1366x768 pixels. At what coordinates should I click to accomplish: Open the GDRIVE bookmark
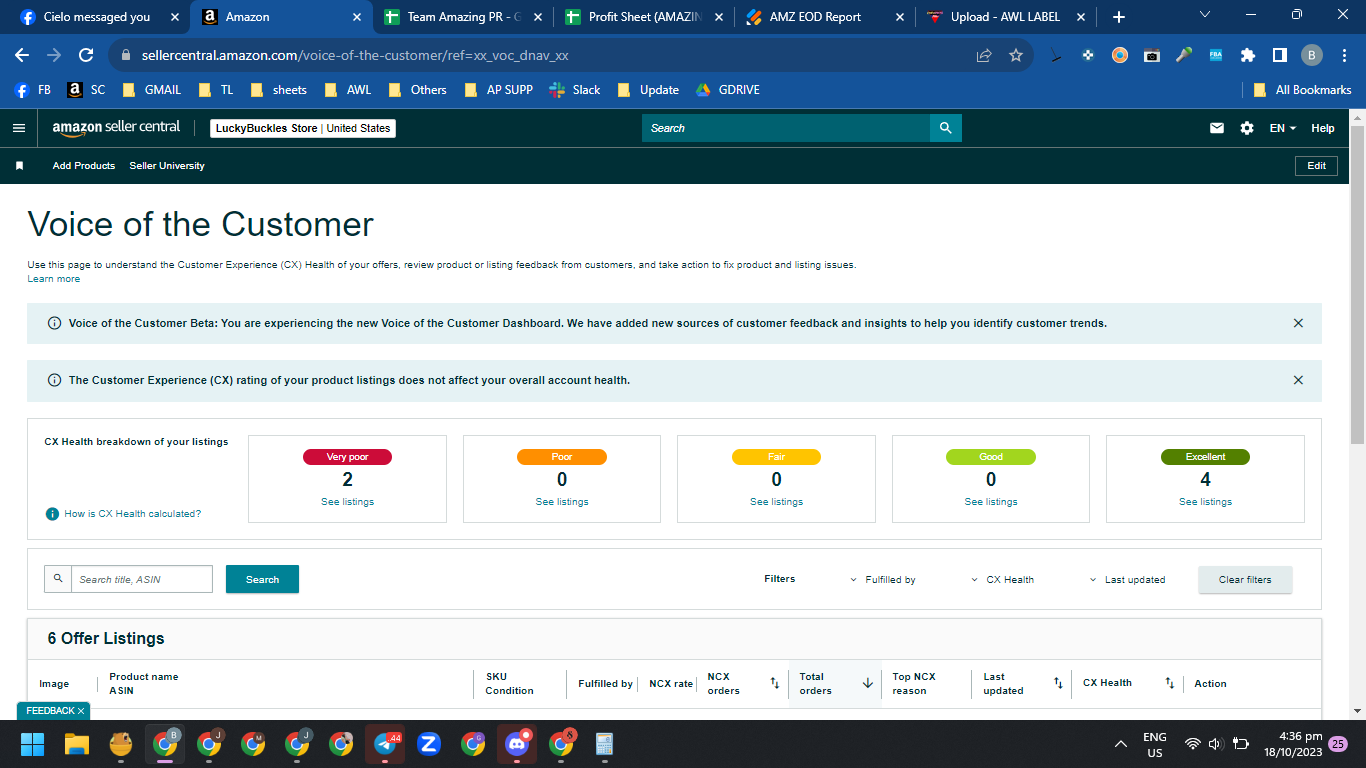pyautogui.click(x=728, y=90)
